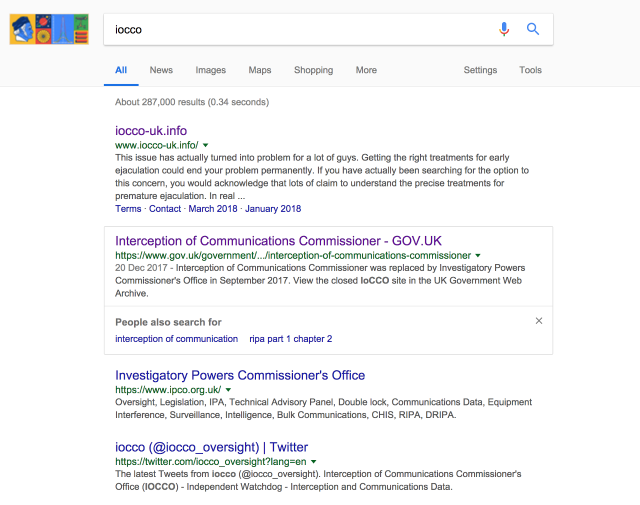
Task: Open the January 2018 sitelink
Action: click(273, 209)
